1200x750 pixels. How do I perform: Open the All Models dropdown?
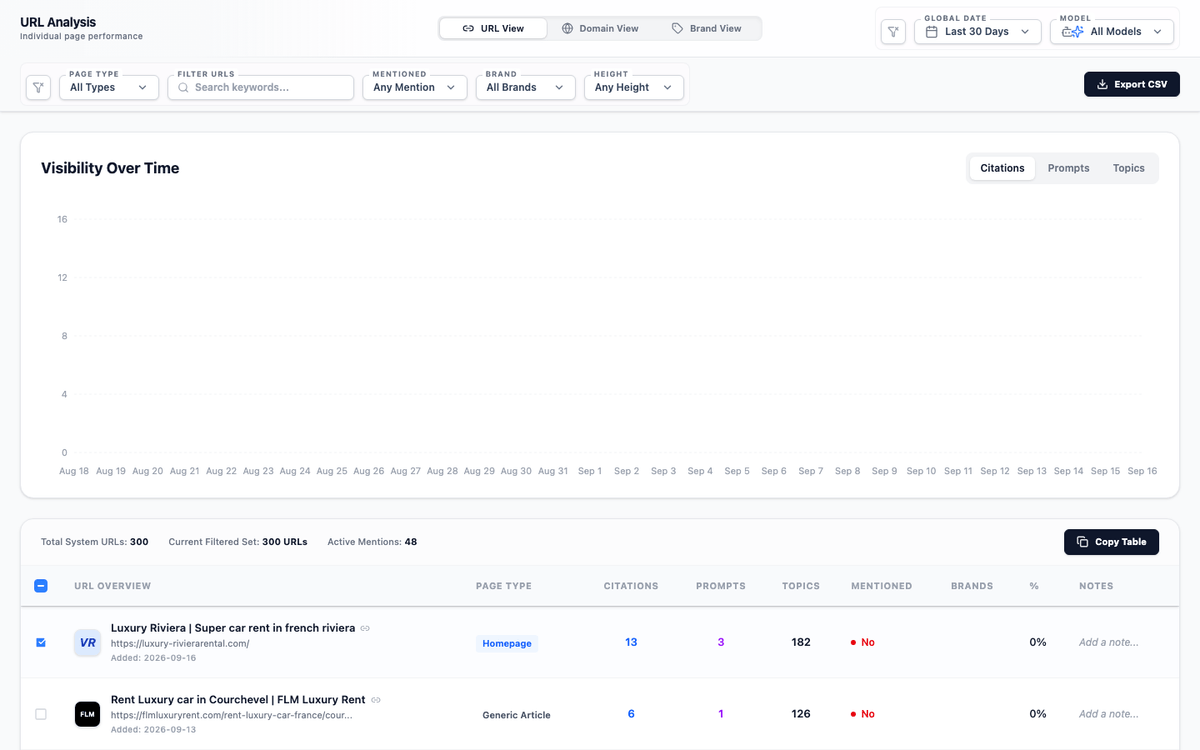click(x=1113, y=32)
